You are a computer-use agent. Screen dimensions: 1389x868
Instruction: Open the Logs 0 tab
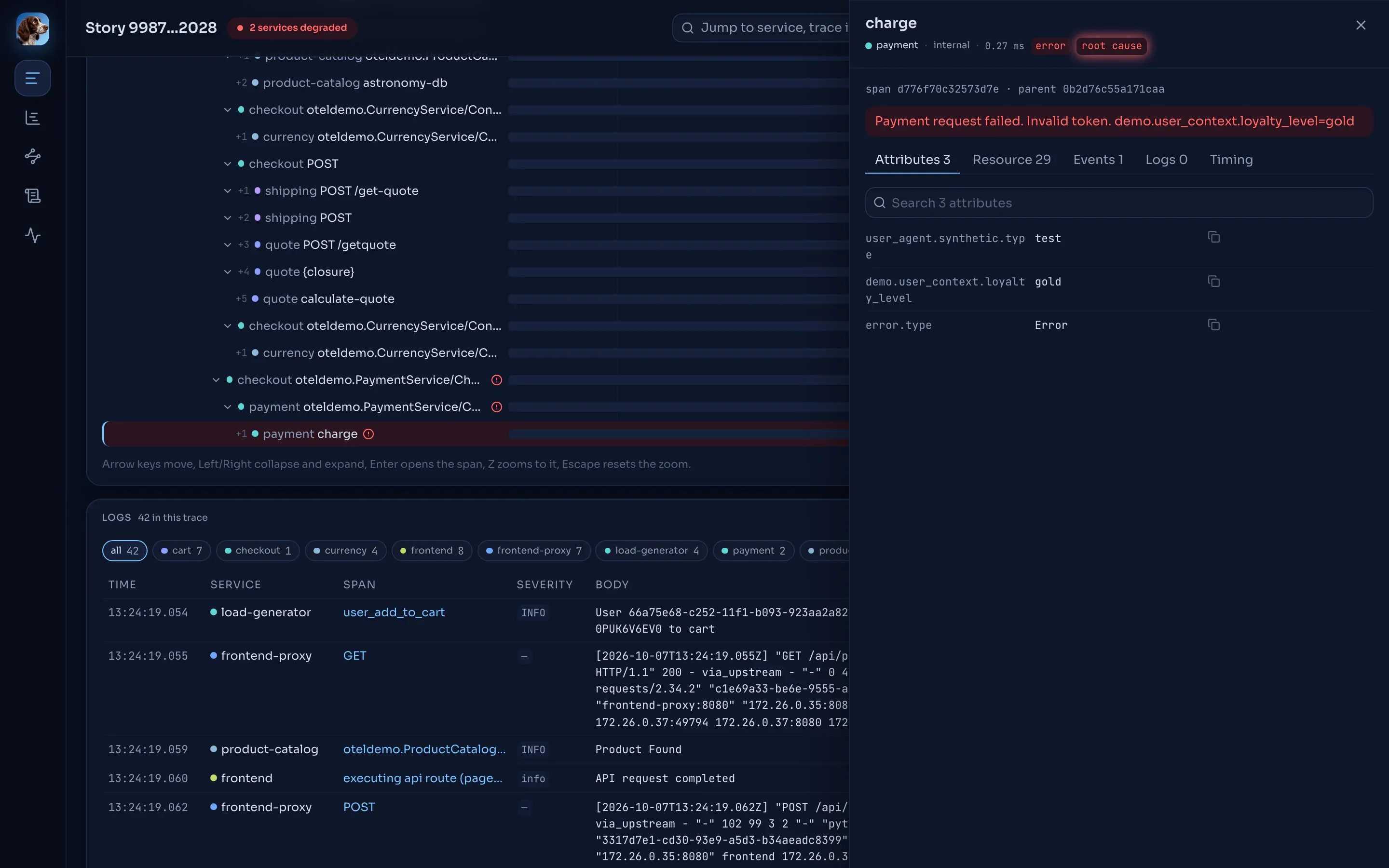[x=1166, y=160]
